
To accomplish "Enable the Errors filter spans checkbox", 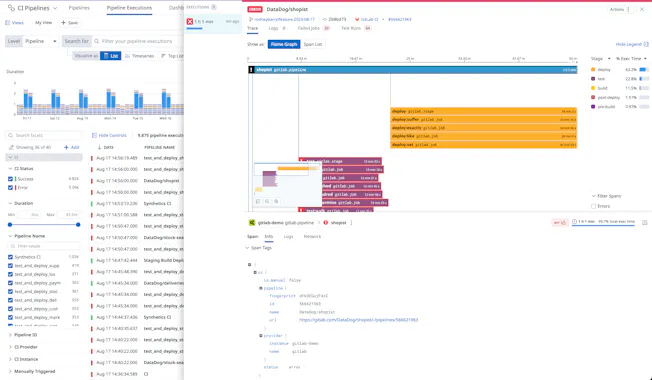I will click(x=594, y=206).
